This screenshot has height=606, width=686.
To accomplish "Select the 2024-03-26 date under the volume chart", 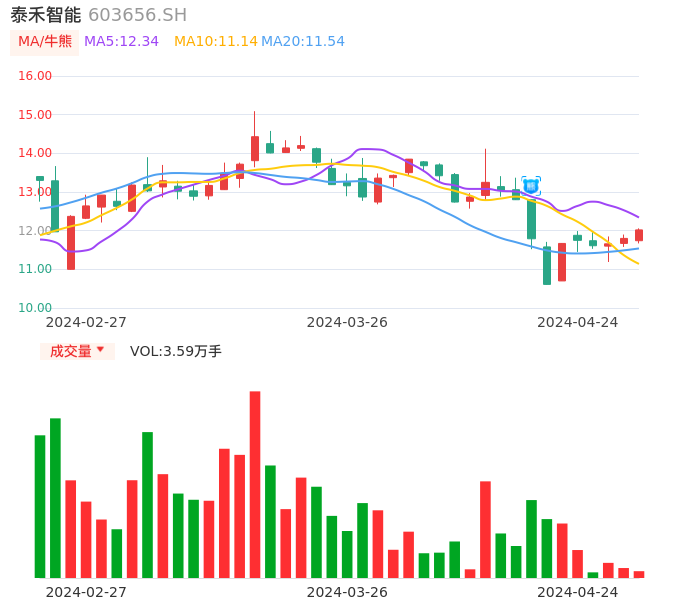I will (x=347, y=592).
